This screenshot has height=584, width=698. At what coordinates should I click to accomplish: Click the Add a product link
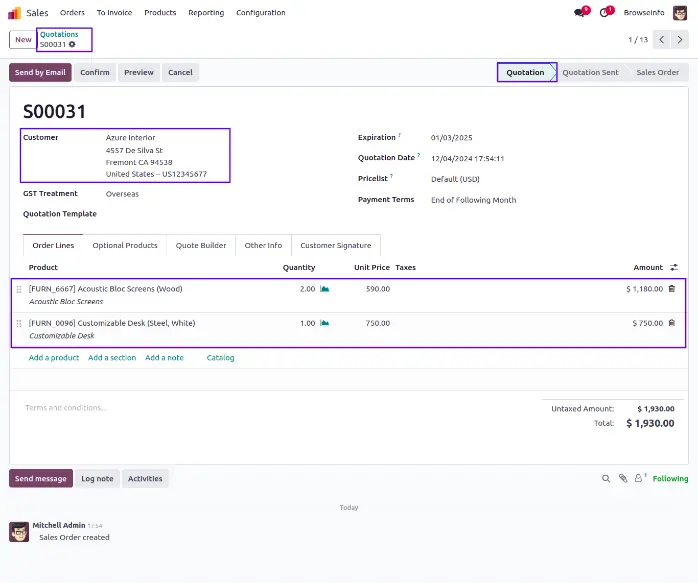[x=54, y=357]
